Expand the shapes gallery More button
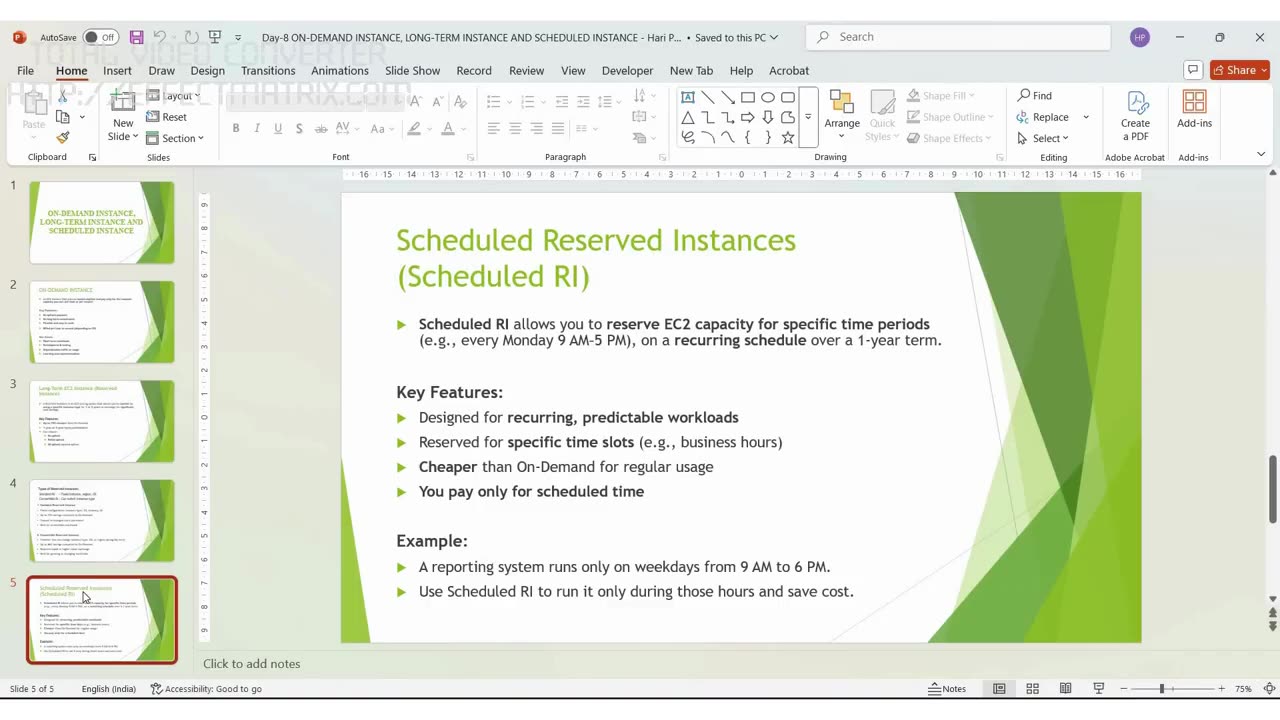Image resolution: width=1280 pixels, height=720 pixels. [808, 117]
